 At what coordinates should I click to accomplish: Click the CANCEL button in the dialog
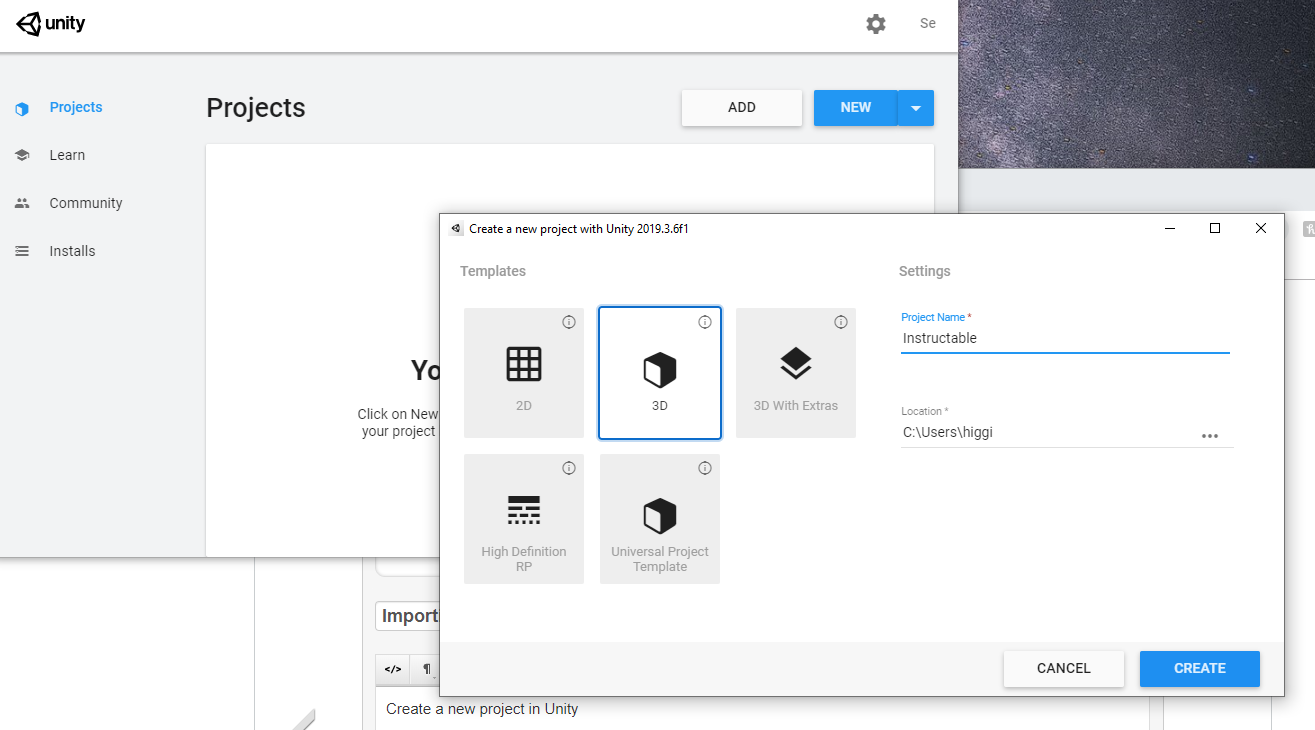1064,669
